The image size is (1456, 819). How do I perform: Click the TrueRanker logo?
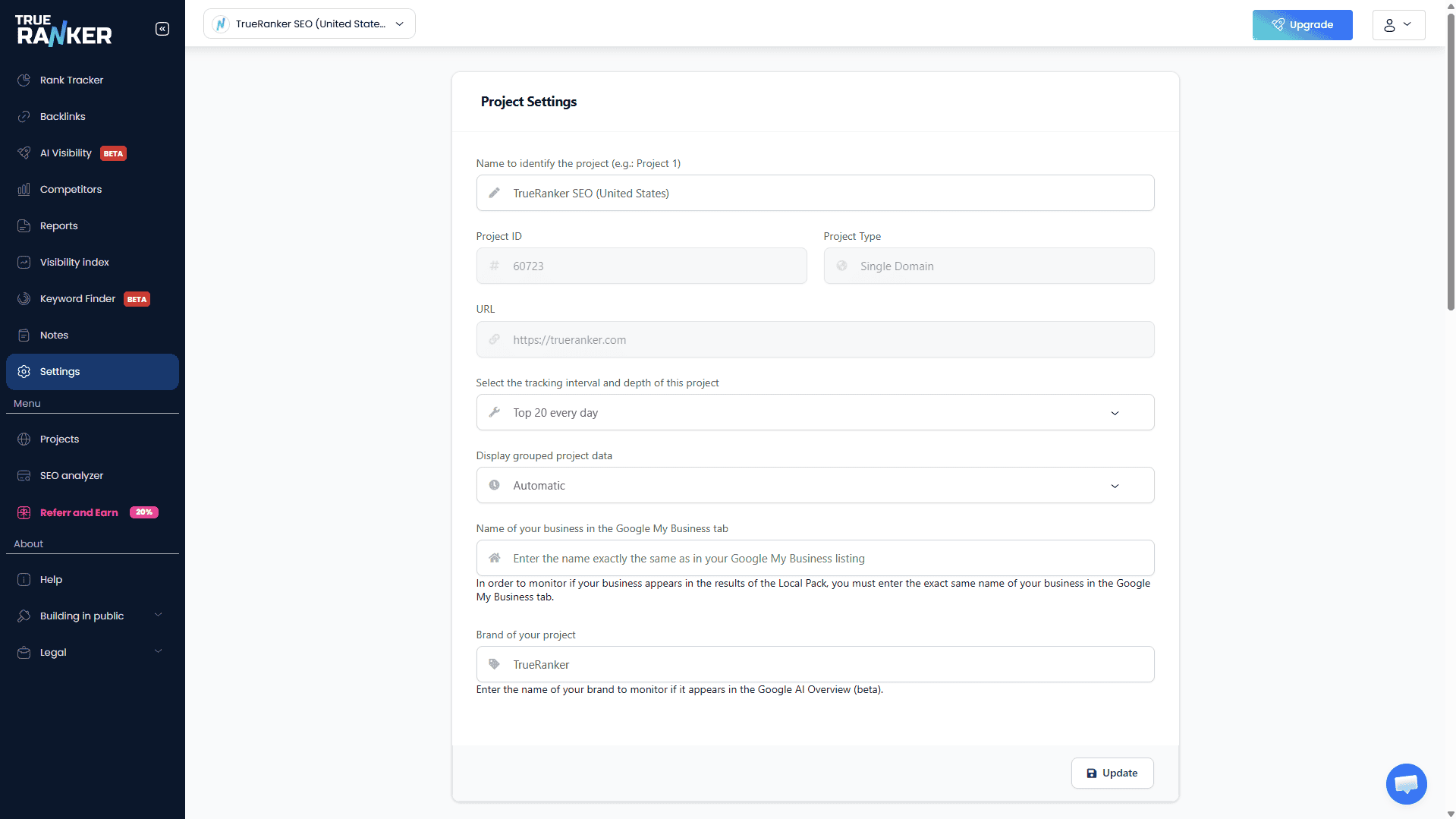(x=64, y=30)
